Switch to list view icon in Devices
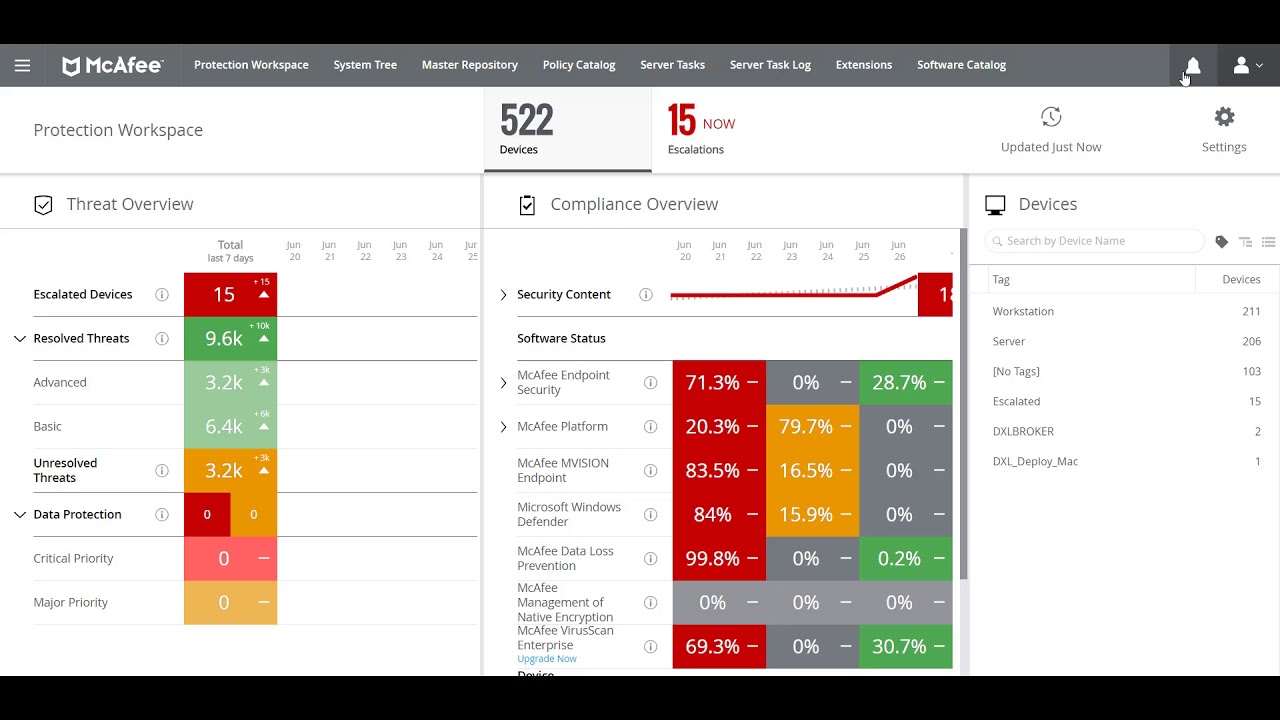 click(x=1268, y=242)
